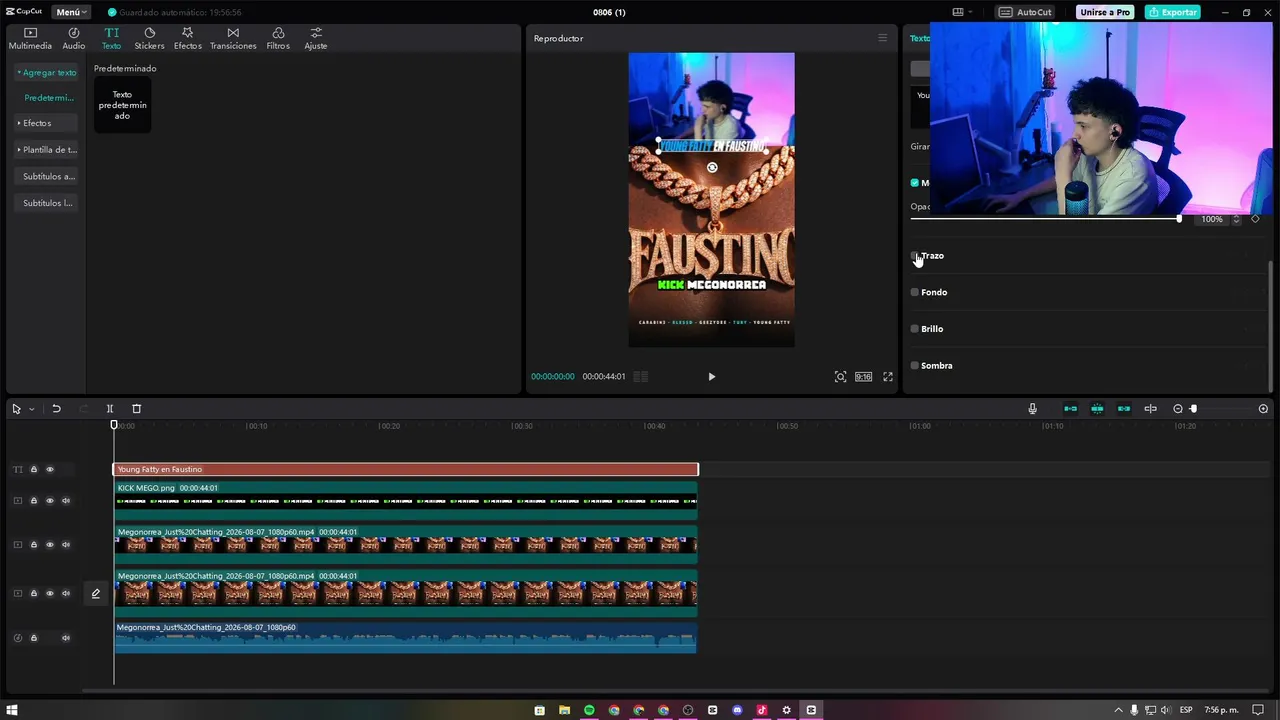This screenshot has width=1280, height=720.
Task: Click the opacity value stepper arrows
Action: click(1236, 219)
